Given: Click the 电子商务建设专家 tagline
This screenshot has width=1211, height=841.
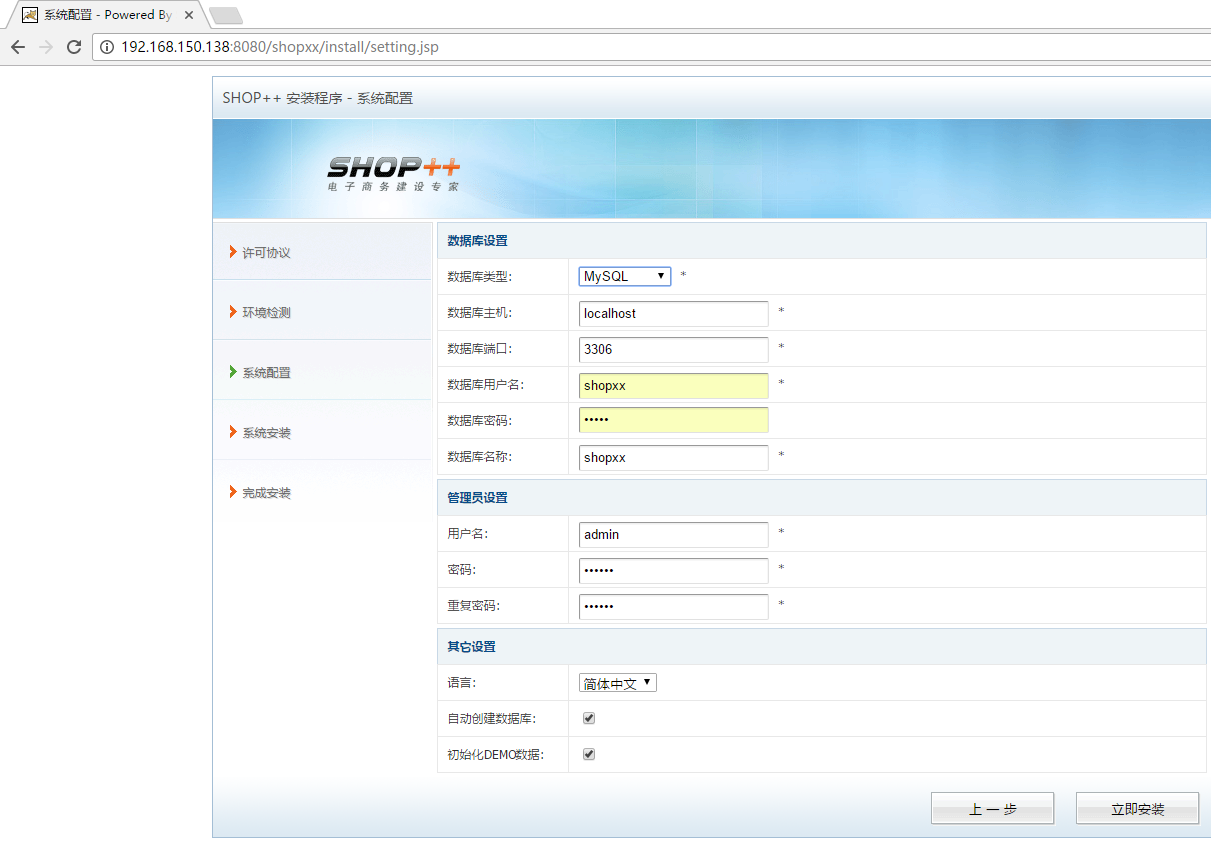Looking at the screenshot, I should click(x=393, y=187).
